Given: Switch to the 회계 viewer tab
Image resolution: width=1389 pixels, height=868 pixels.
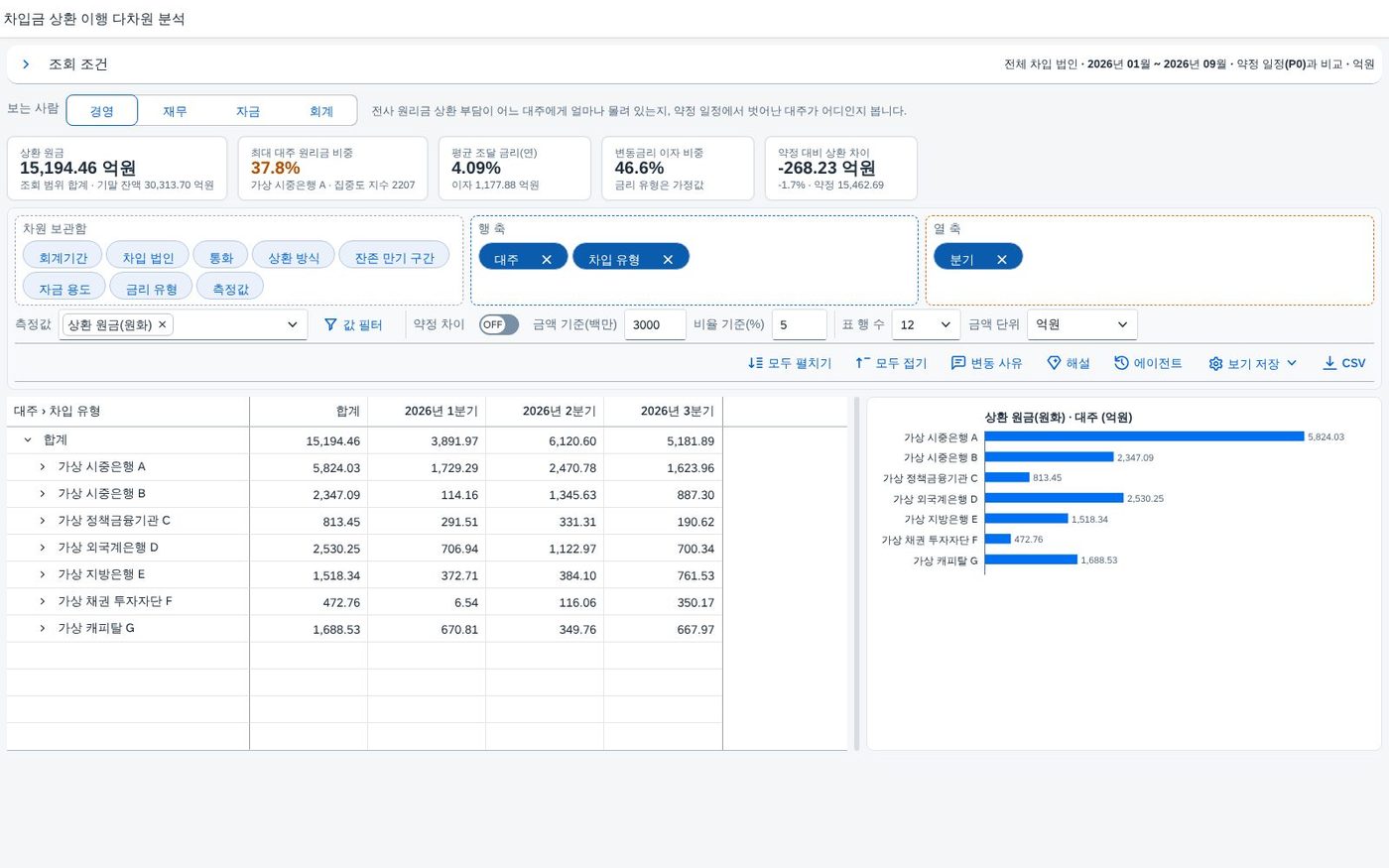Looking at the screenshot, I should click(x=320, y=111).
